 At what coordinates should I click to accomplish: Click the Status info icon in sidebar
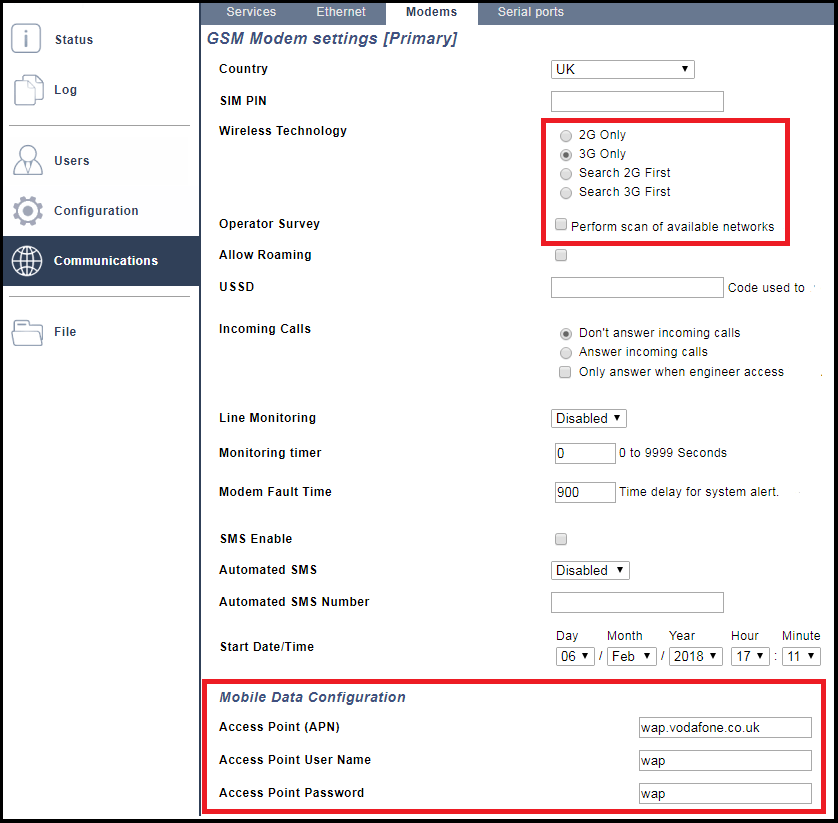pos(27,39)
